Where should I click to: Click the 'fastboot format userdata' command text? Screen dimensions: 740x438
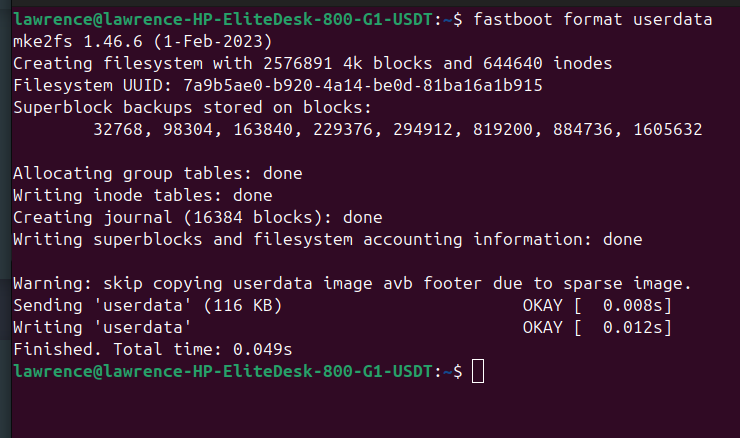(593, 20)
